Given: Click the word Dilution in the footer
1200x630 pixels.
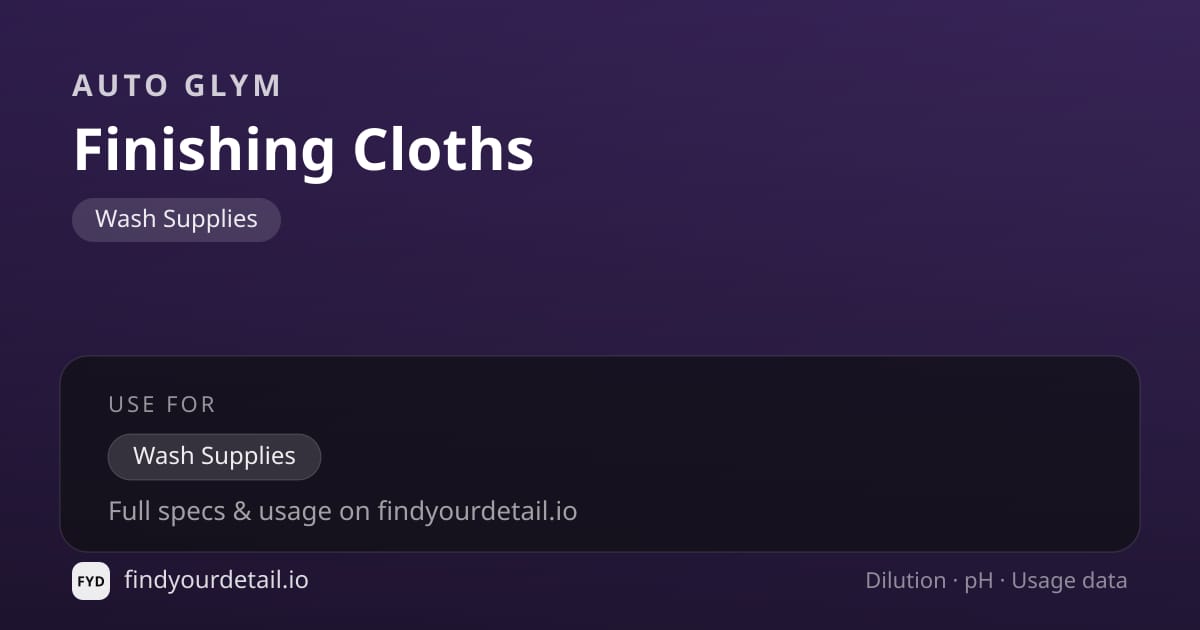Looking at the screenshot, I should [906, 581].
